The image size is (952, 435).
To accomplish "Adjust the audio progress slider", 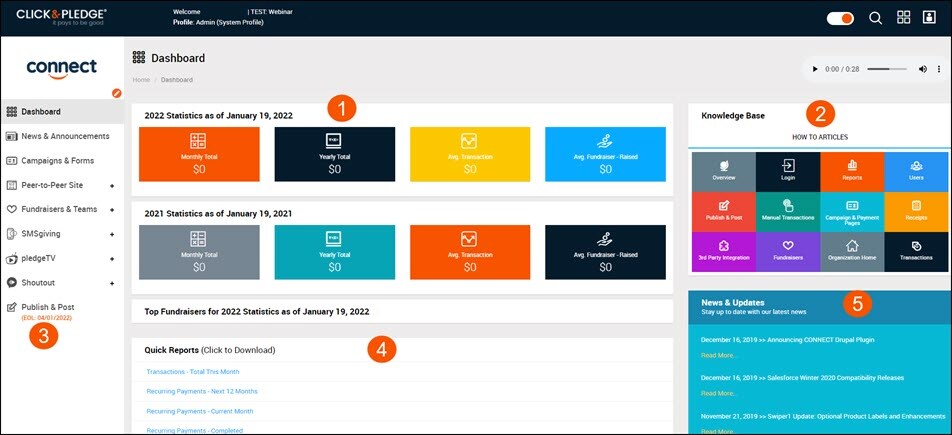I will (x=887, y=69).
